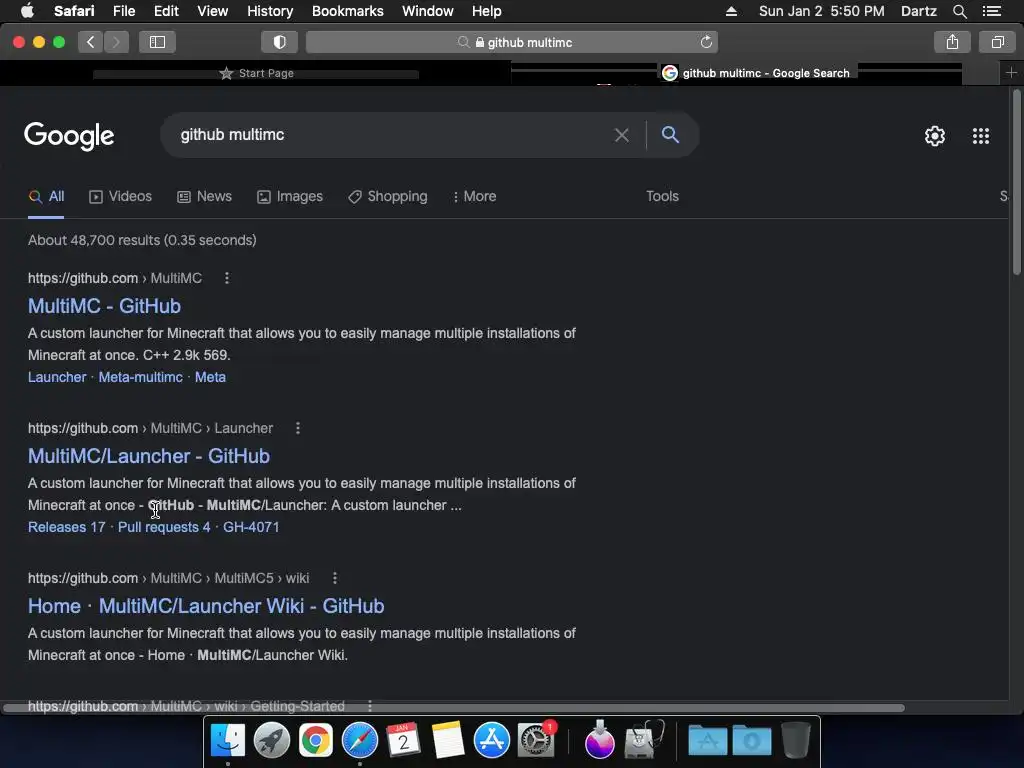Expand the More search filters menu
The width and height of the screenshot is (1024, 768).
click(475, 197)
